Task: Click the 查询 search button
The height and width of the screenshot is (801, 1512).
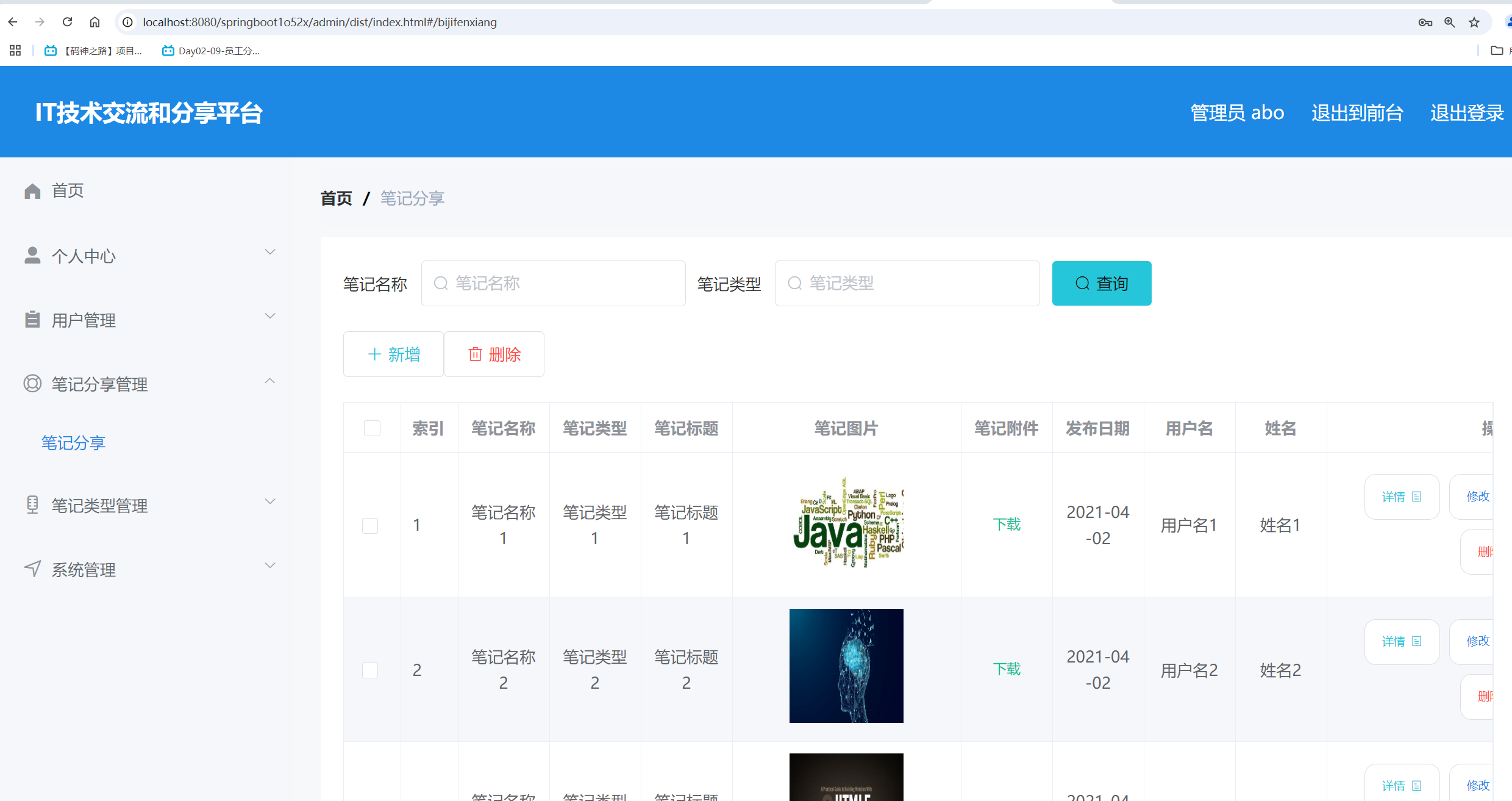Action: [1101, 284]
